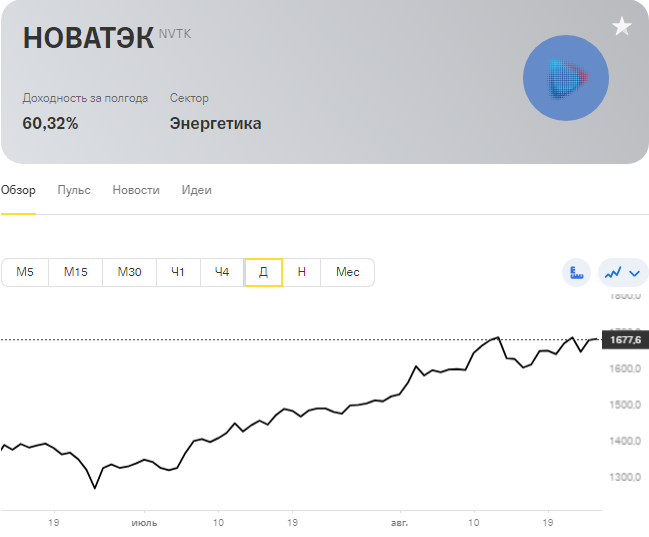Click the 1300,0 price axis label

625,477
